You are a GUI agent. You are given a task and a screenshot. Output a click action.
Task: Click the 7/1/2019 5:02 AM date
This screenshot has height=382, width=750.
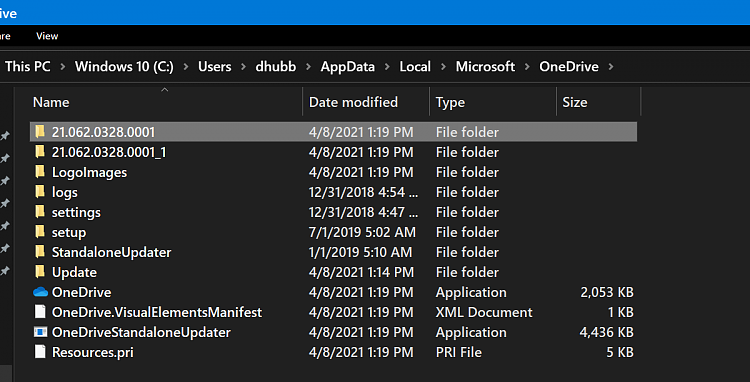pyautogui.click(x=363, y=232)
